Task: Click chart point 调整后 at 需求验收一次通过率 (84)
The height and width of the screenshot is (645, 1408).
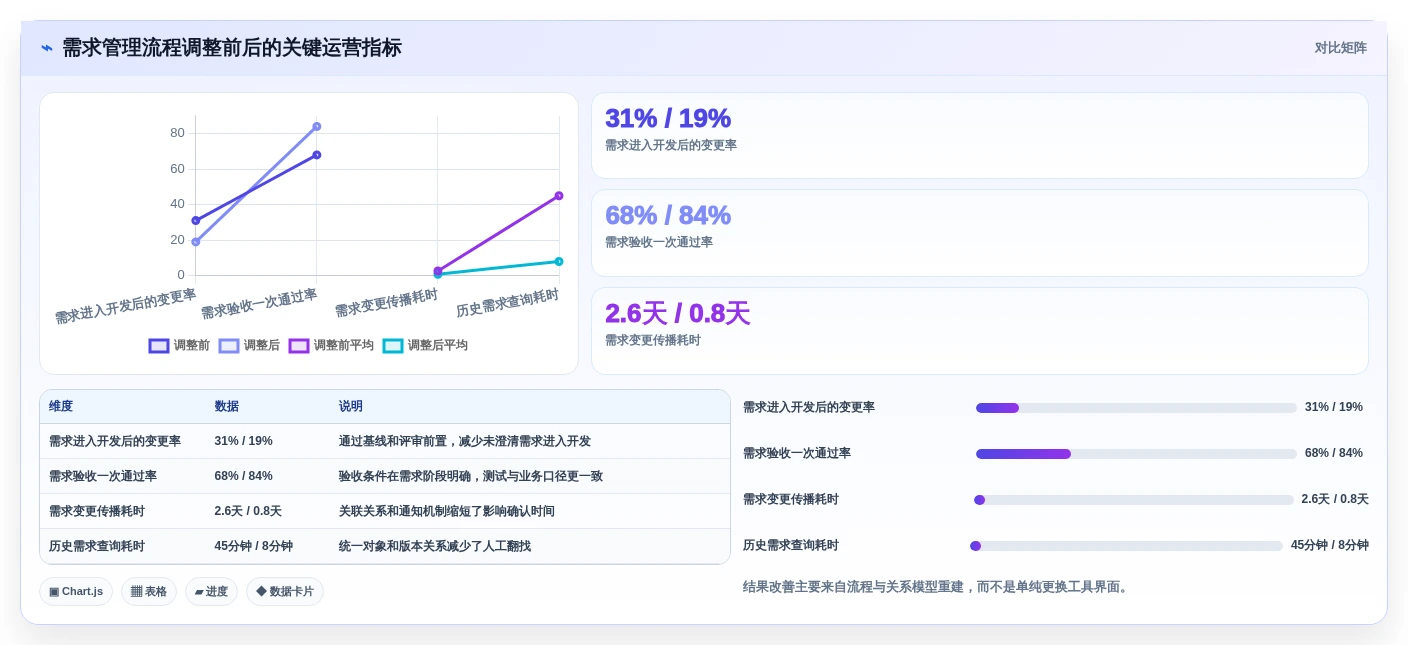Action: [317, 127]
